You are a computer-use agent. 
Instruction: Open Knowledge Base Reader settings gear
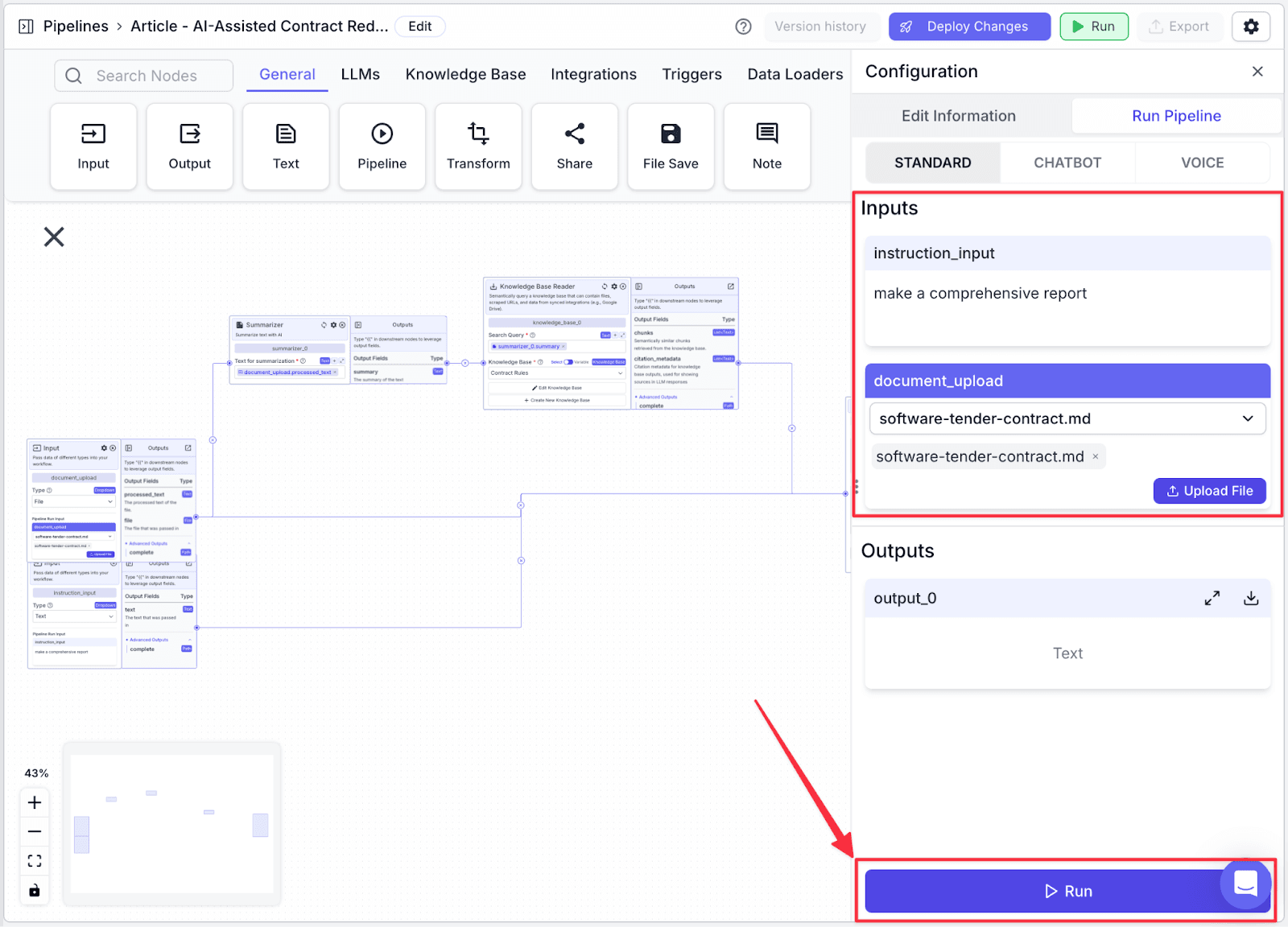point(614,286)
